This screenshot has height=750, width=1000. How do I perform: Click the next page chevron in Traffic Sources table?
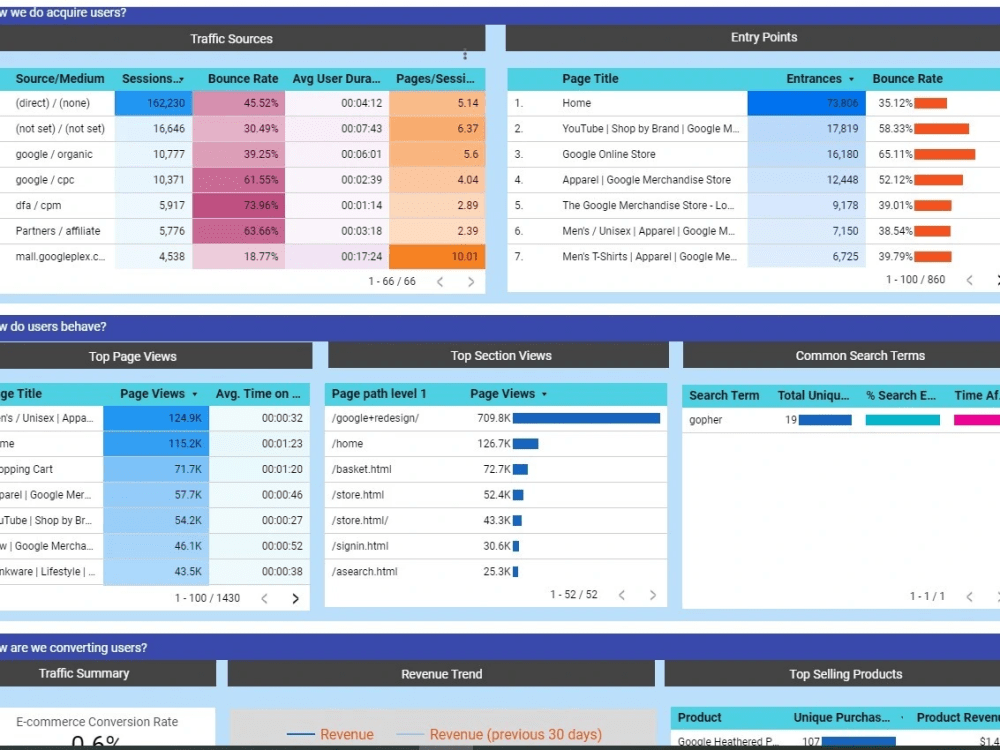point(471,282)
